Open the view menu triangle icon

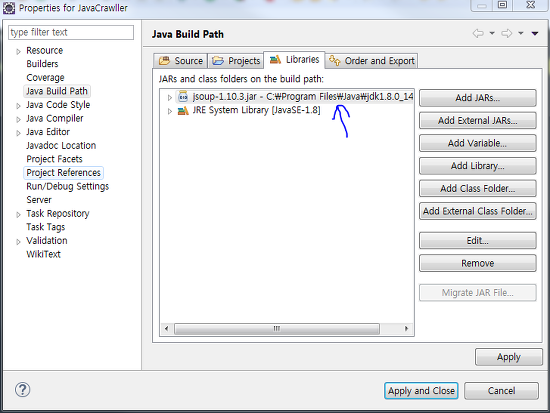point(535,33)
